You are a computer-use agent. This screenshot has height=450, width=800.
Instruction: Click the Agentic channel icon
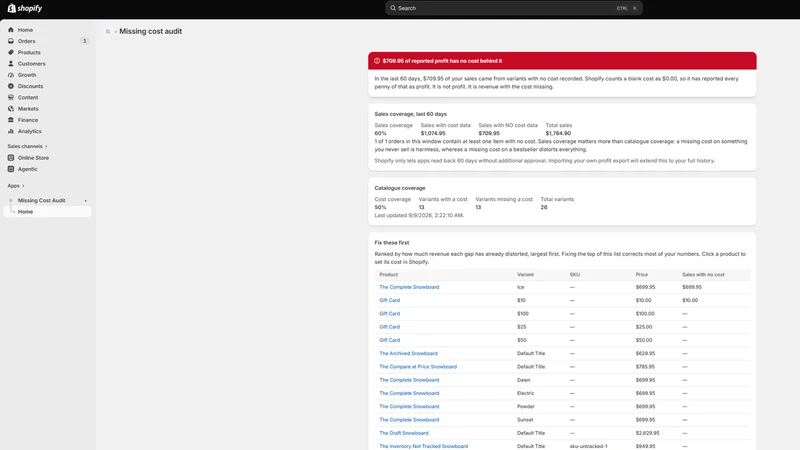coord(11,169)
